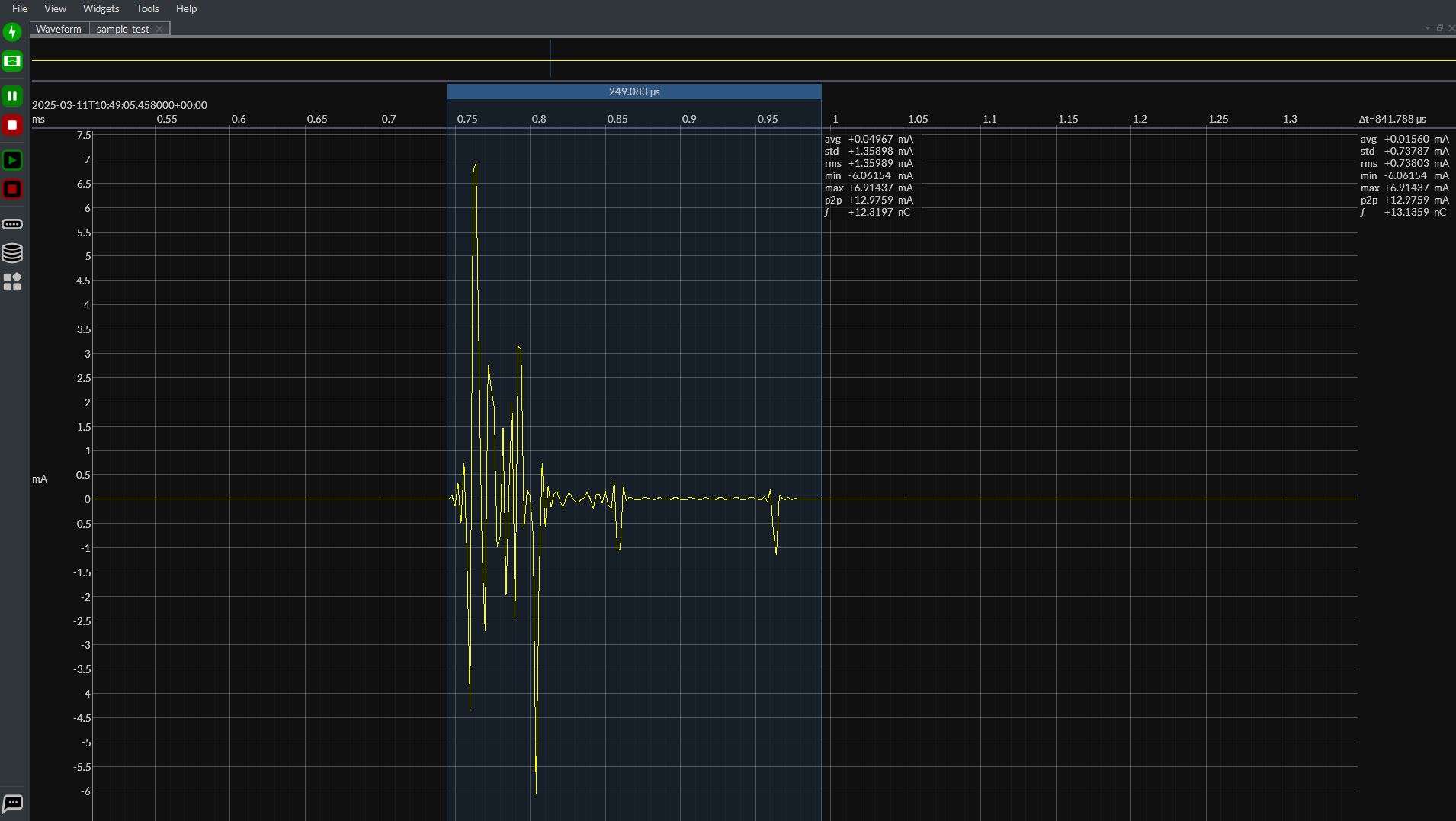Click the marker std +1.35898 mA statistic

tap(869, 151)
